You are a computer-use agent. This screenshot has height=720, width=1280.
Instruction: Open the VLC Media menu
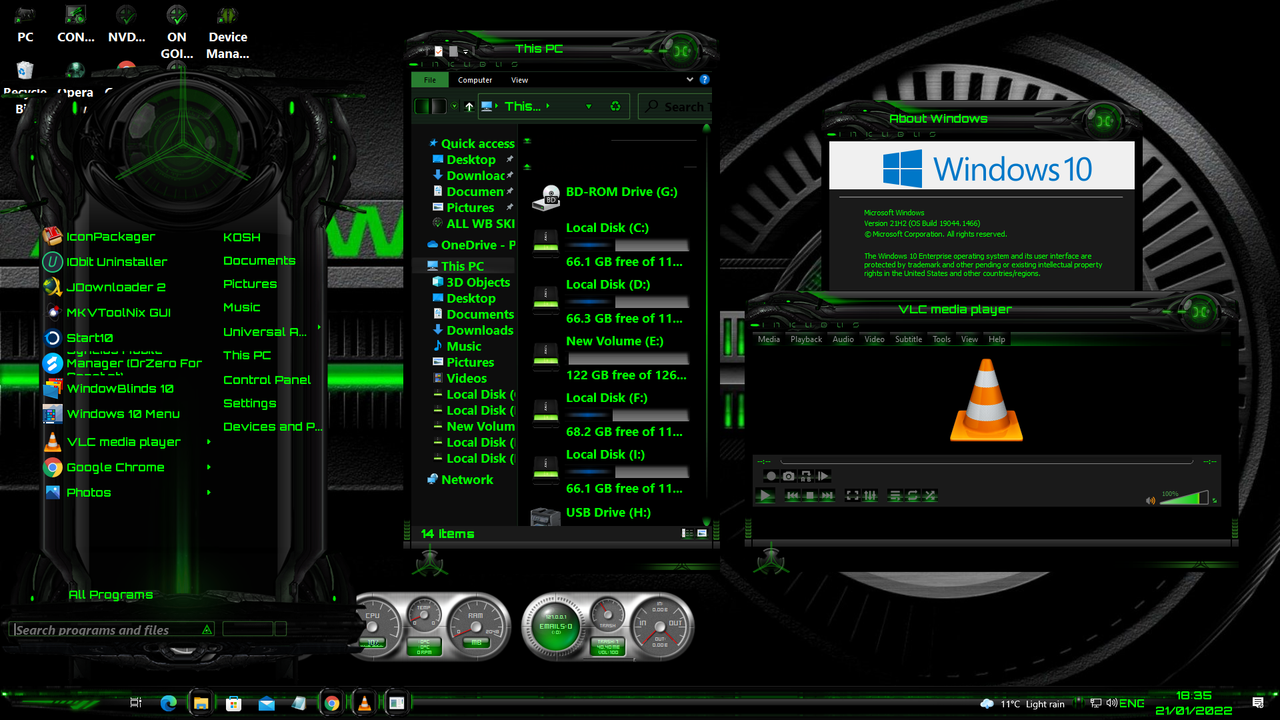(x=769, y=339)
